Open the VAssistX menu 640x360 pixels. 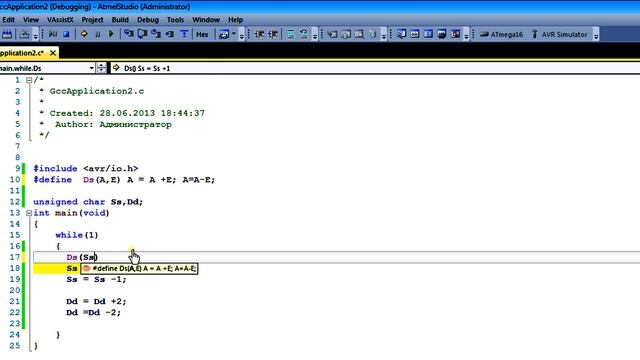[x=60, y=20]
